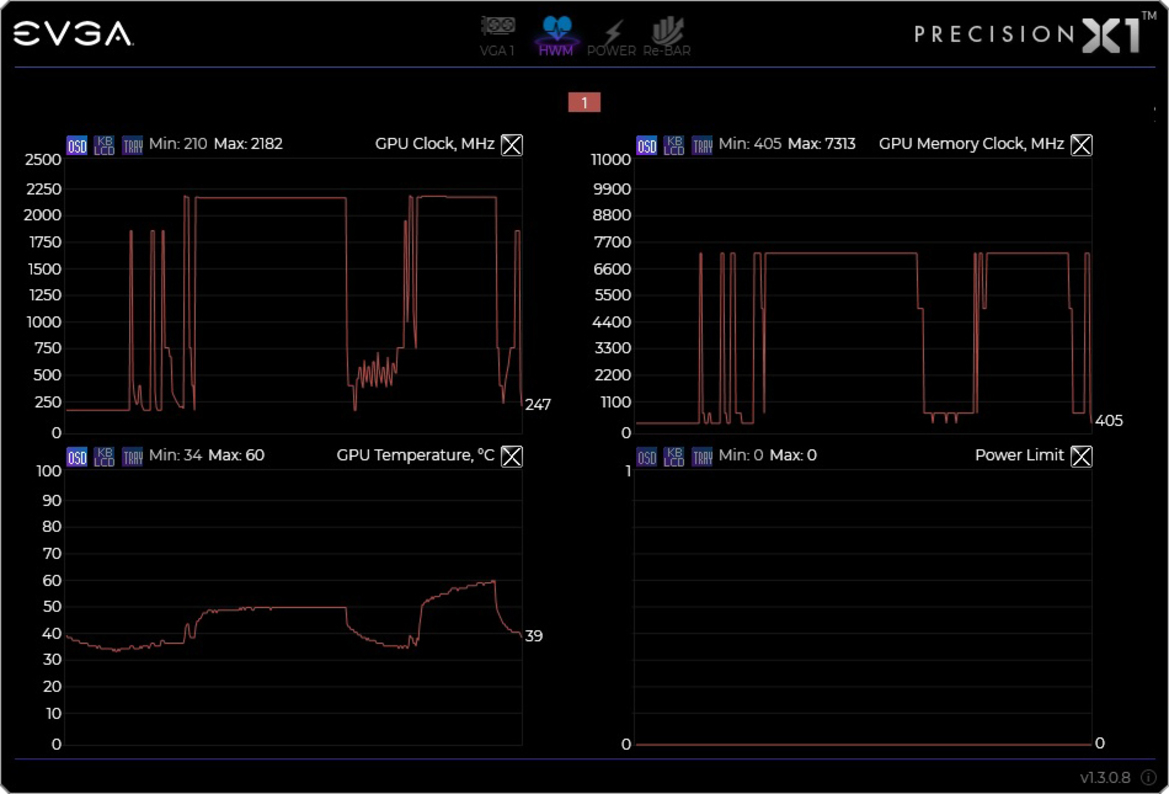Toggle TRAY for GPU Temperature graph
The width and height of the screenshot is (1169, 794).
coord(133,456)
